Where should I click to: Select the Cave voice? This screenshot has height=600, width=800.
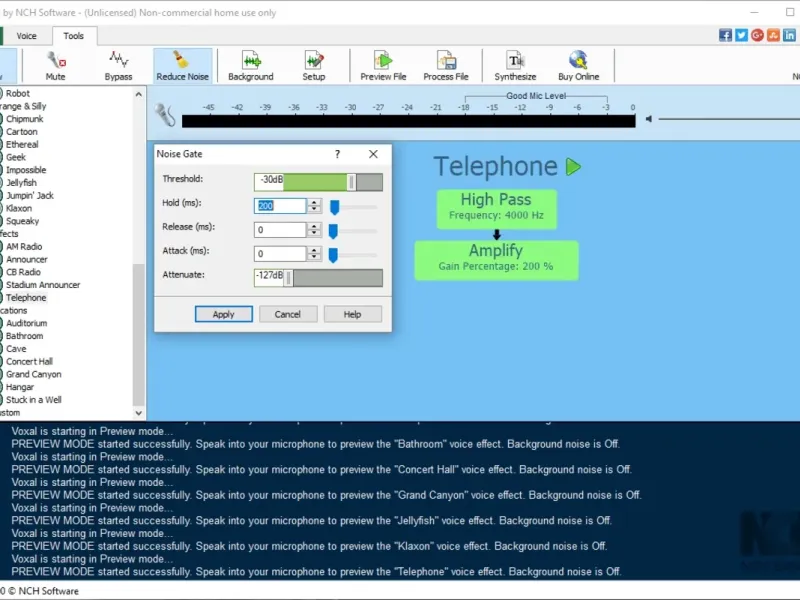click(x=16, y=348)
